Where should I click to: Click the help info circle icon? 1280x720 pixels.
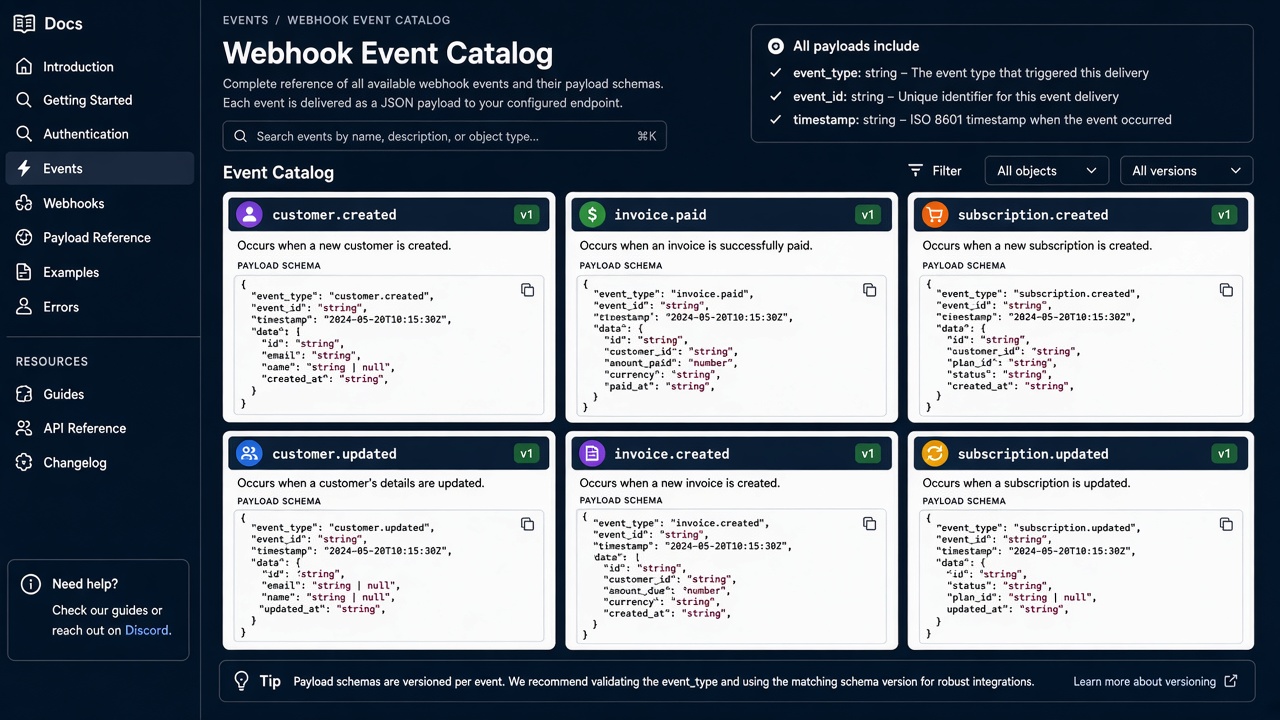[x=32, y=584]
